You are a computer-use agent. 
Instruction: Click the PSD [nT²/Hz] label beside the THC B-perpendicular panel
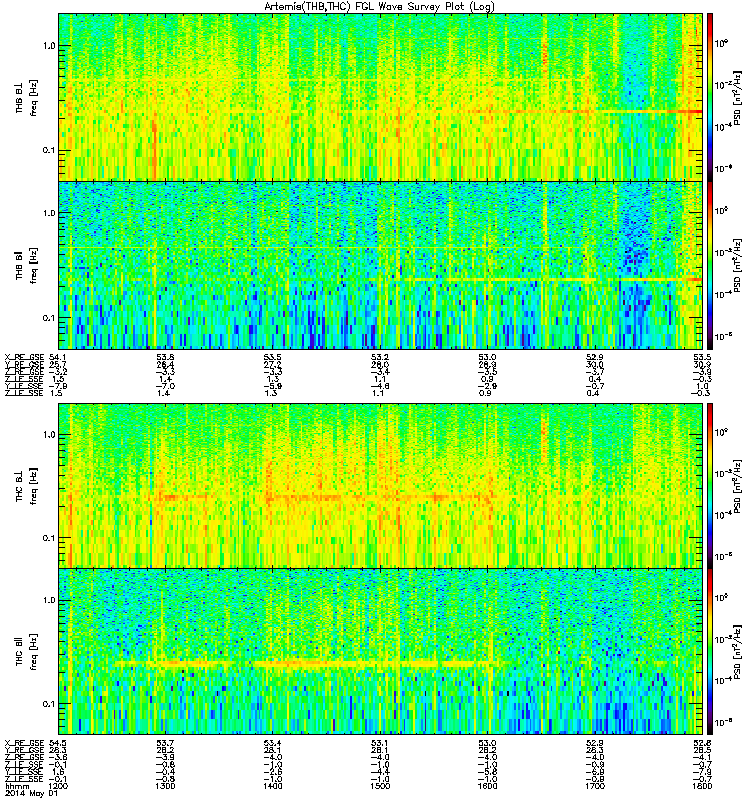pyautogui.click(x=737, y=485)
